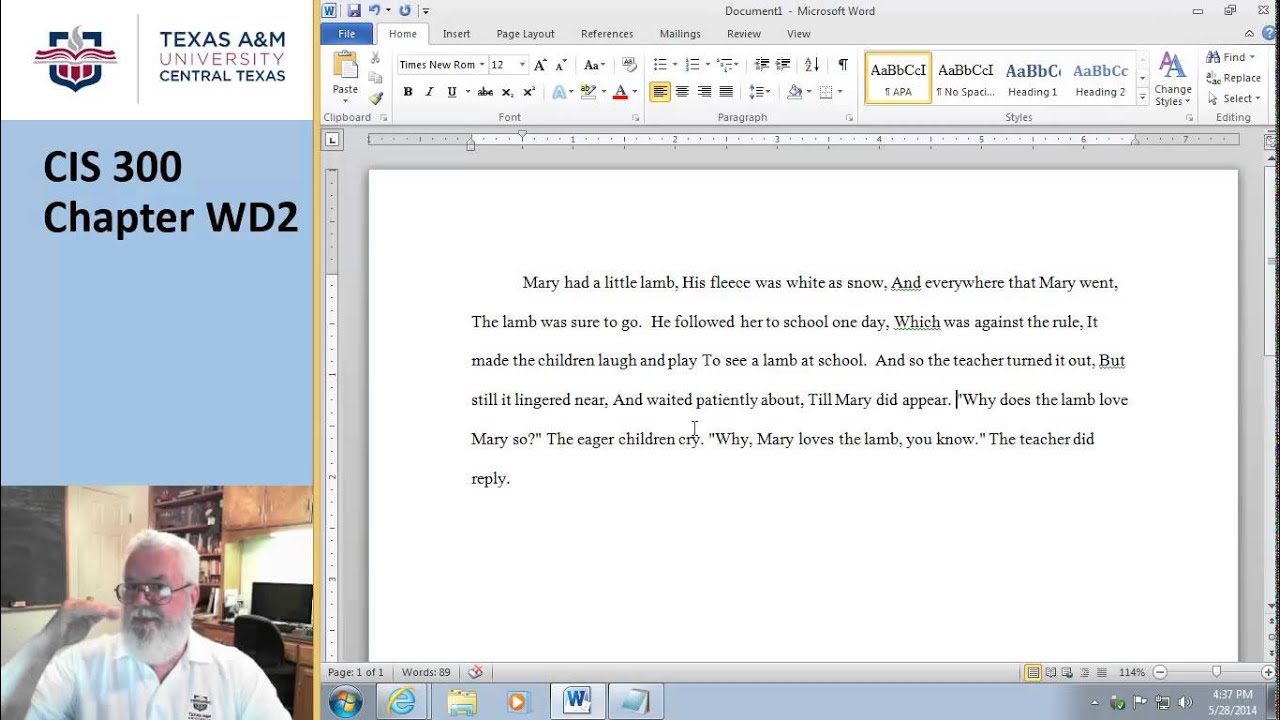This screenshot has width=1280, height=720.
Task: Click Find in the Editing group
Action: (1230, 57)
